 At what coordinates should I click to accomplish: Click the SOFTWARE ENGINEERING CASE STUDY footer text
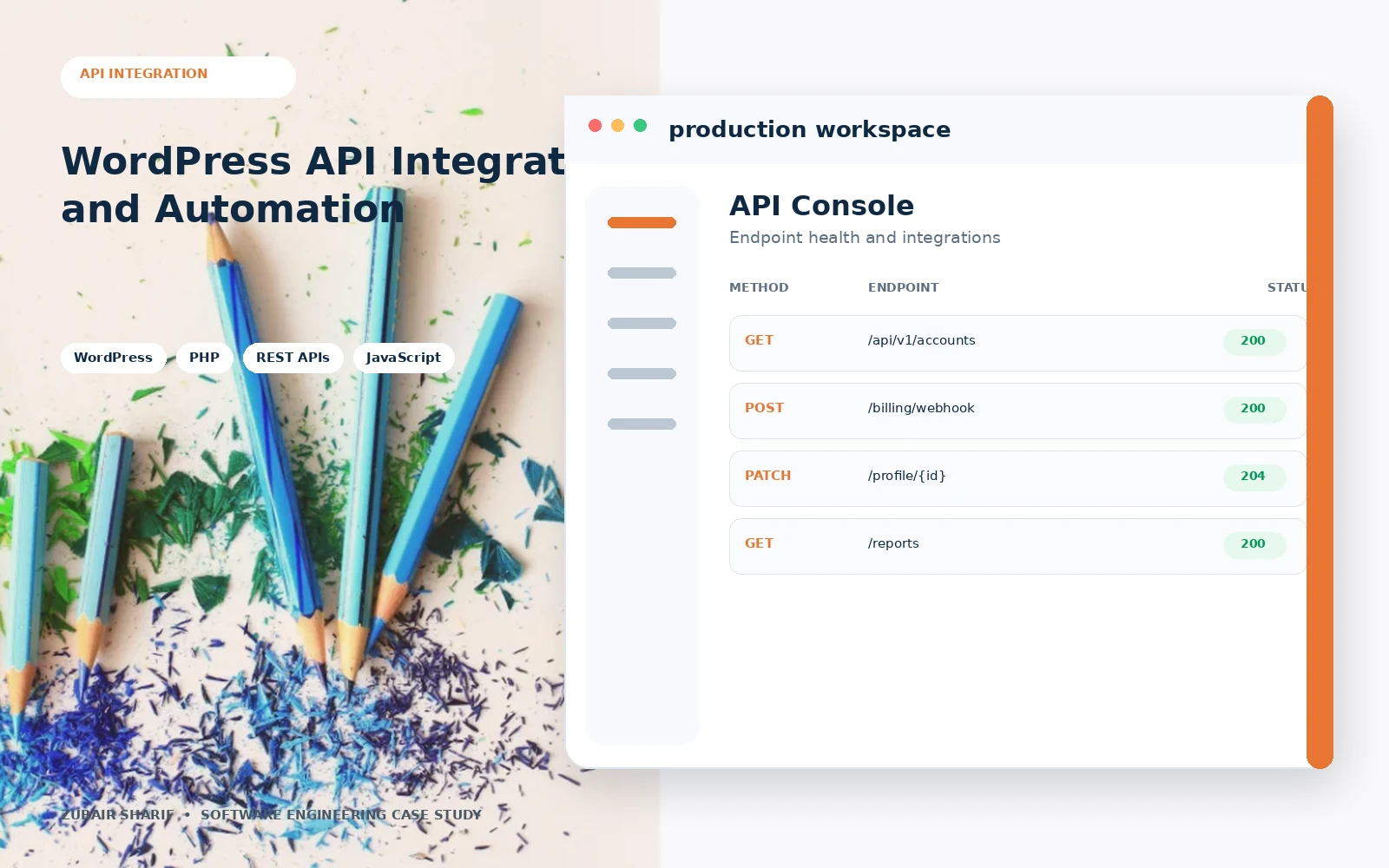pos(340,815)
